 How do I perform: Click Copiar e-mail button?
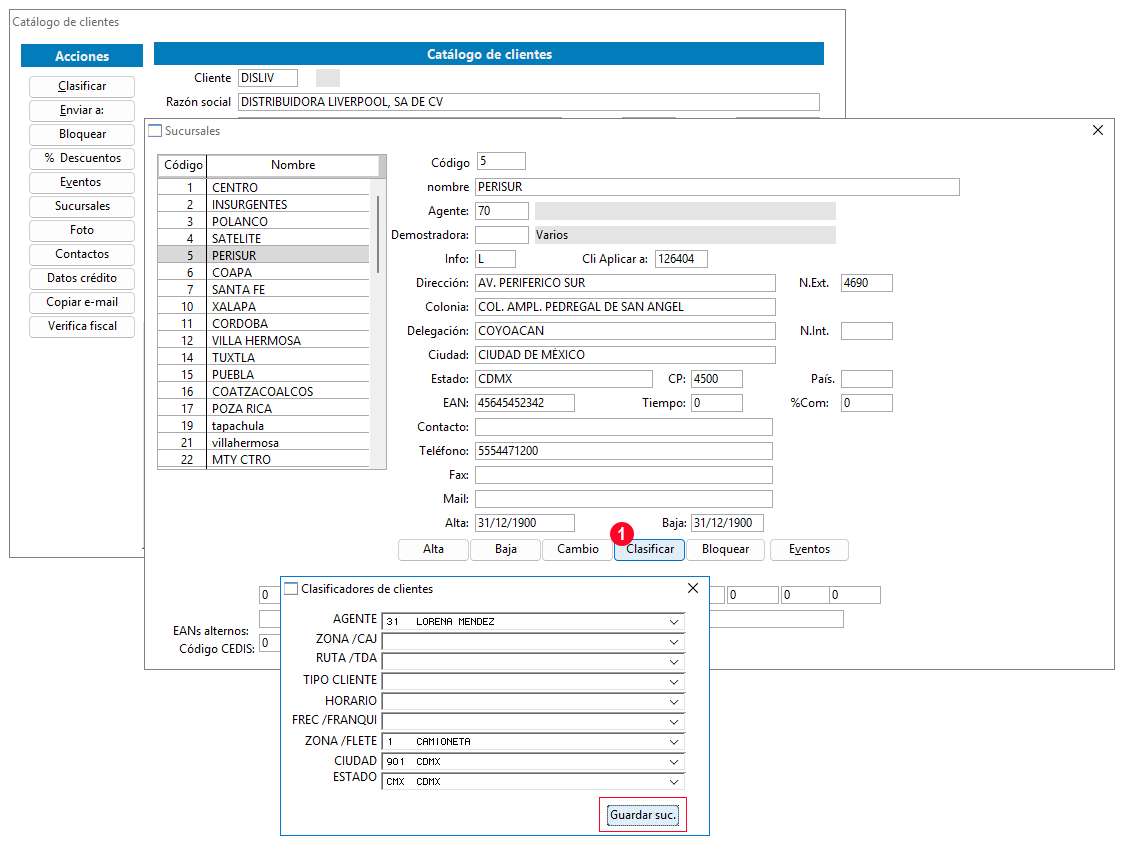[82, 302]
